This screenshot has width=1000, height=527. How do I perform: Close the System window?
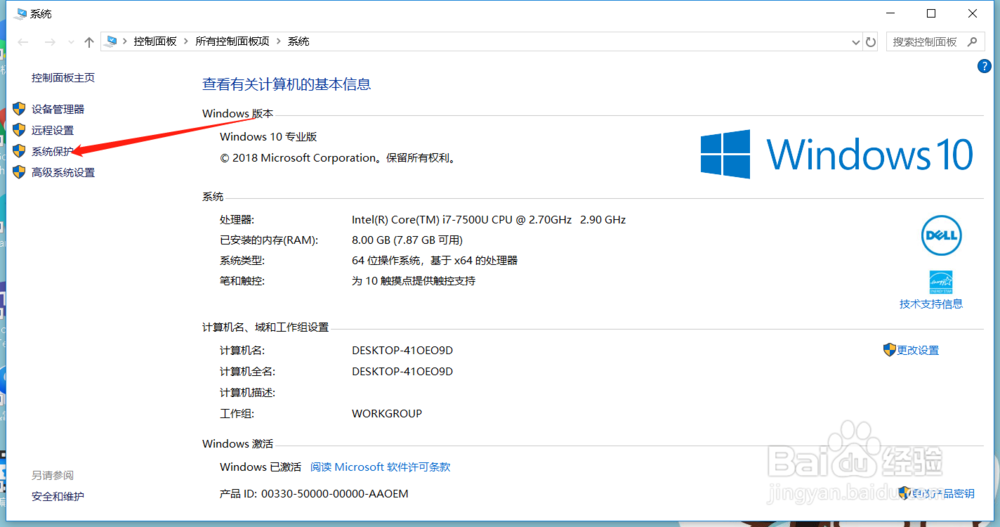(973, 13)
